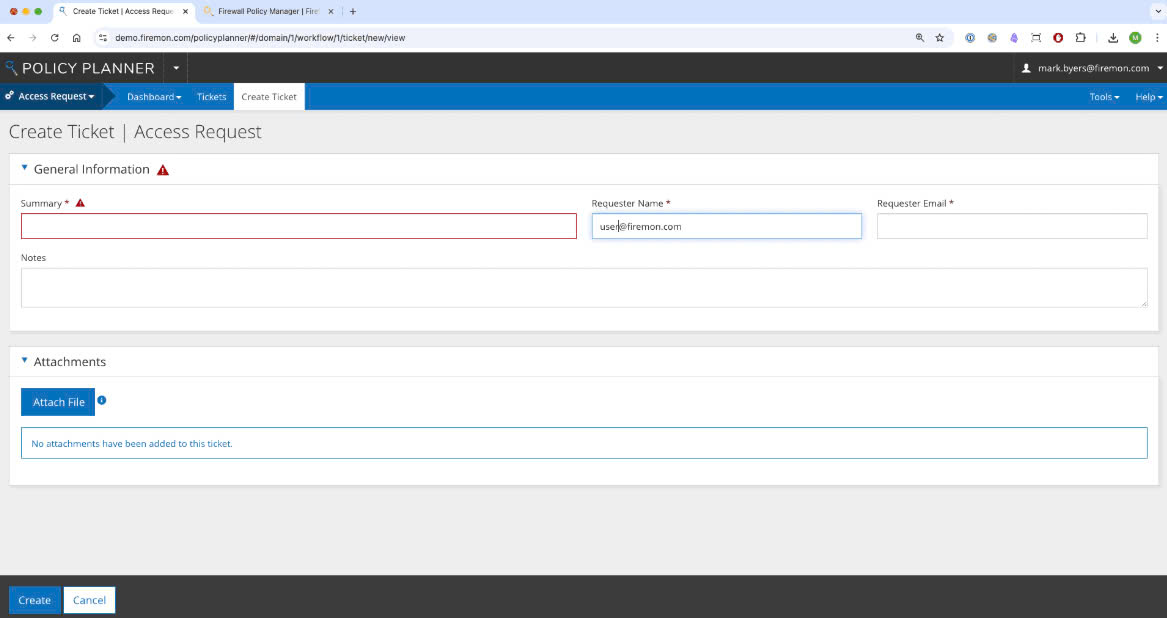Viewport: 1167px width, 618px height.
Task: Click the info icon beside Attach File
Action: pyautogui.click(x=102, y=400)
